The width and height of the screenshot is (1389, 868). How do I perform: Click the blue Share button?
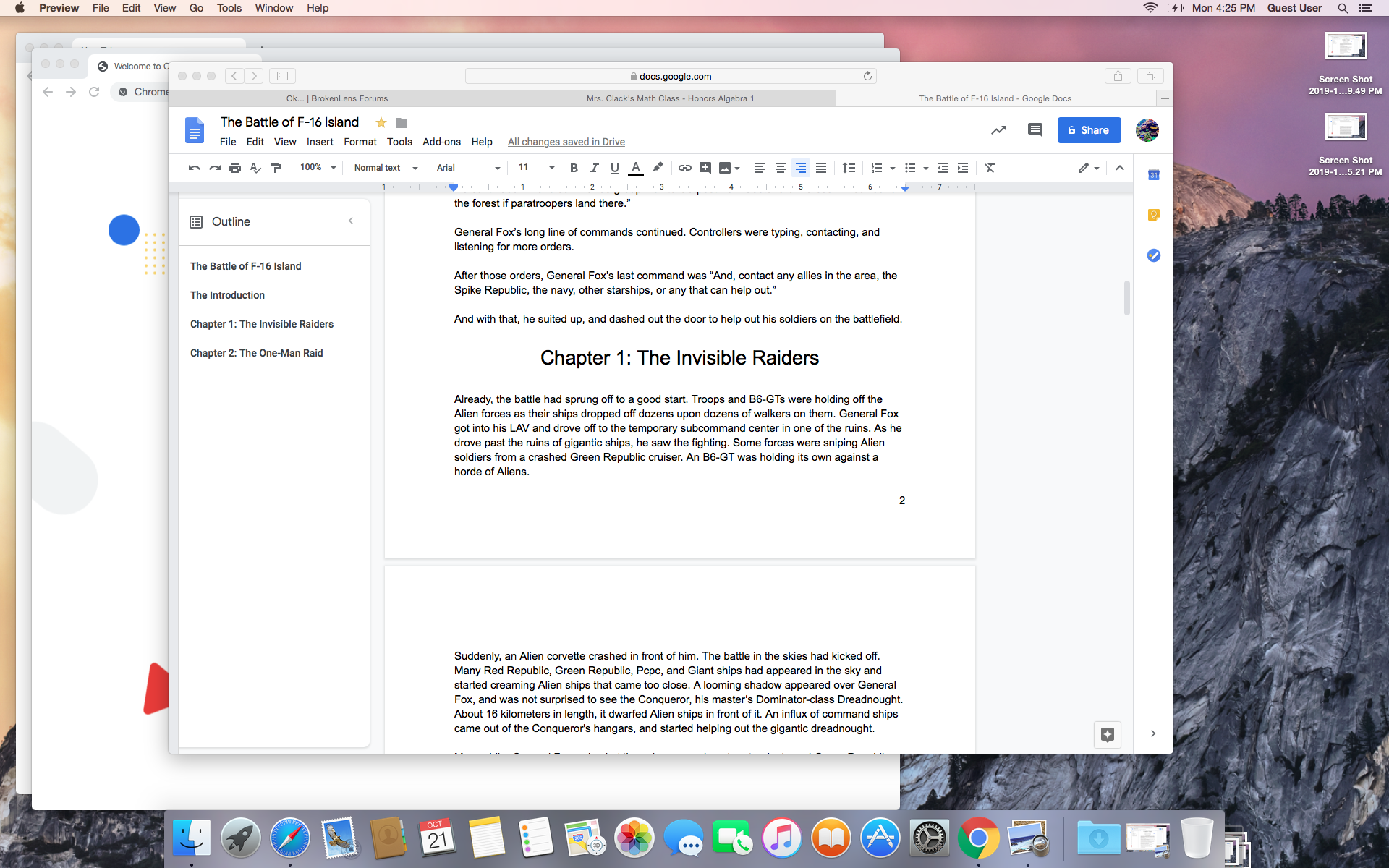1089,130
